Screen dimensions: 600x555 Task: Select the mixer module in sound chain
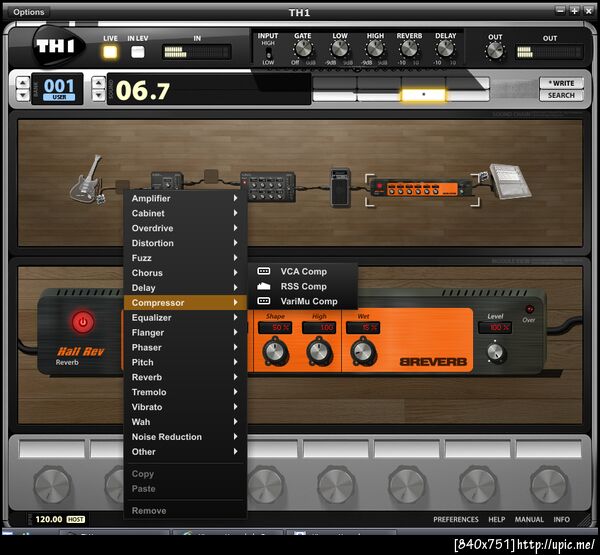click(x=268, y=186)
